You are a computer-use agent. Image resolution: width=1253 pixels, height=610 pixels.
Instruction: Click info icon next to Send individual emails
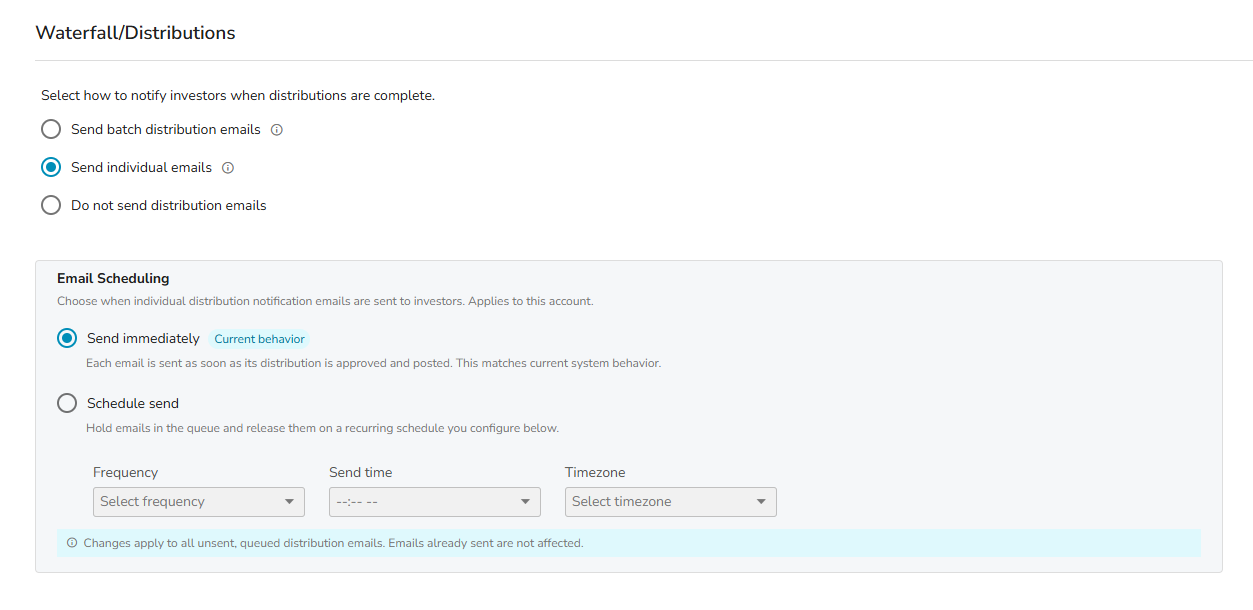click(x=228, y=168)
